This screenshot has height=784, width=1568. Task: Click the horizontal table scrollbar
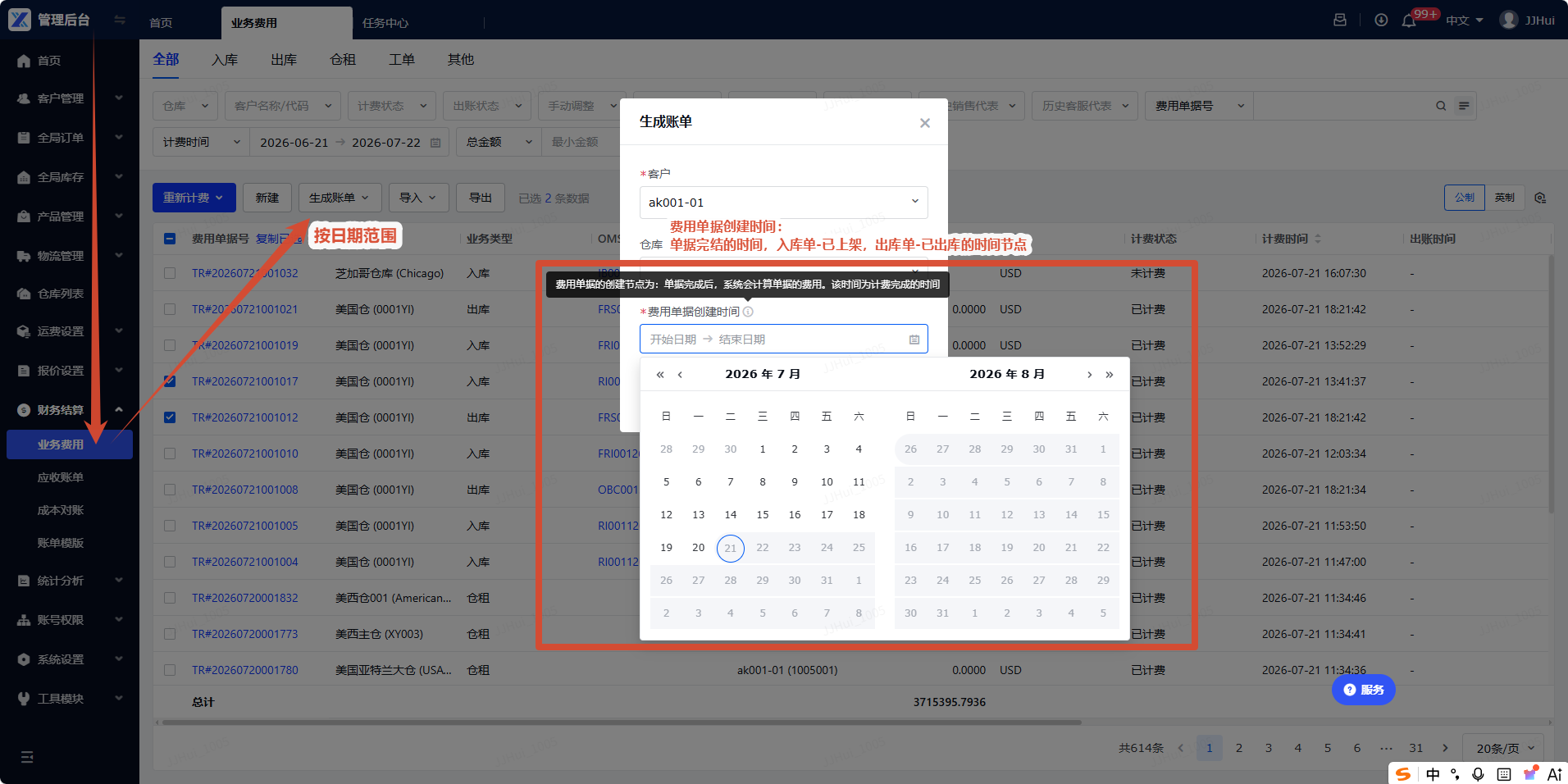[x=622, y=722]
